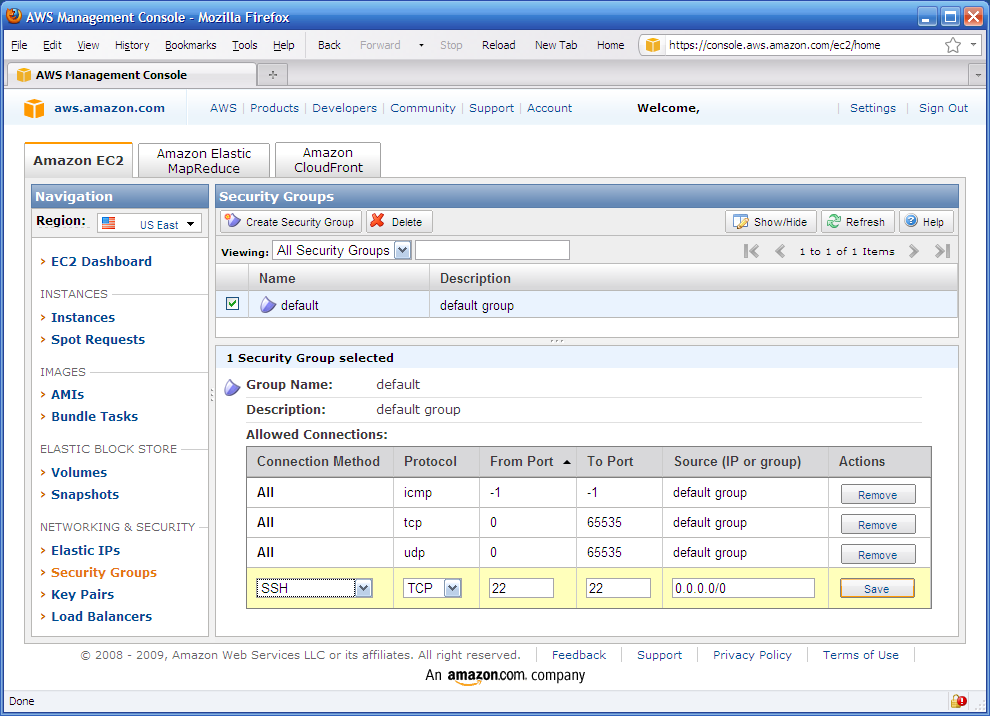Click the Reload toolbar button
The width and height of the screenshot is (990, 716).
click(x=499, y=45)
